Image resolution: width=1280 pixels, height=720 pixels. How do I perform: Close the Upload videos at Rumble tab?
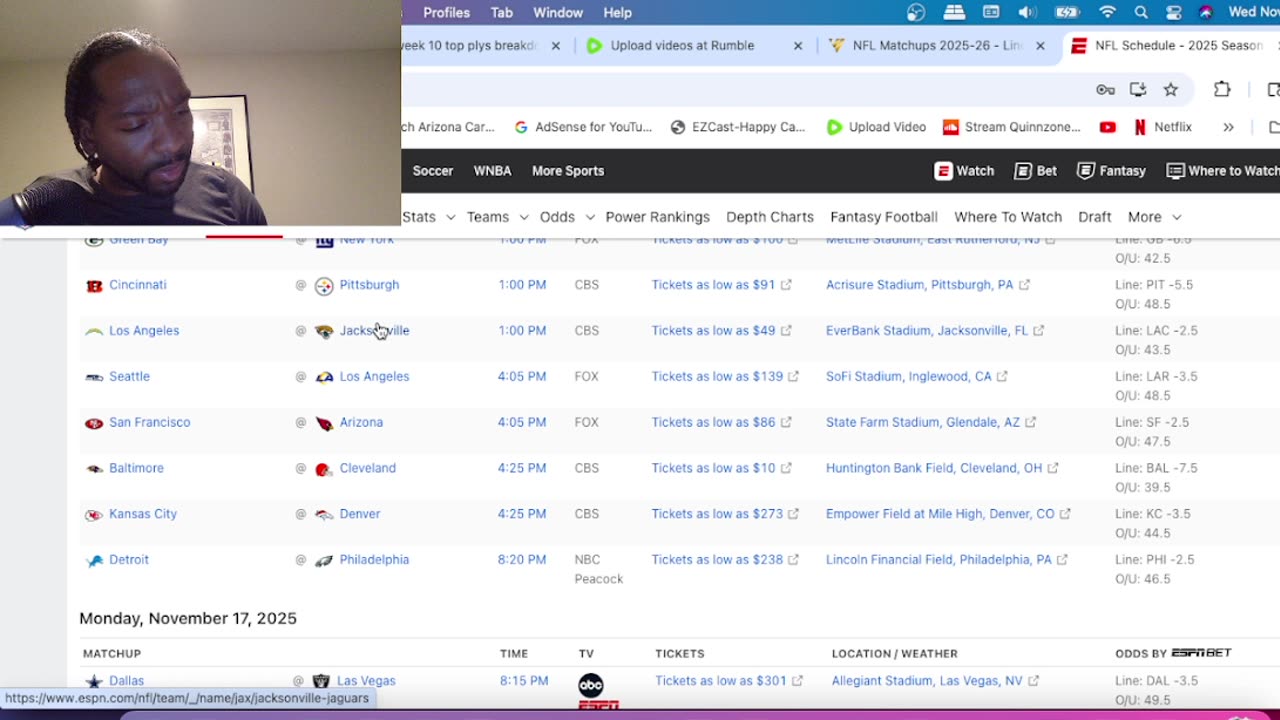(x=798, y=45)
